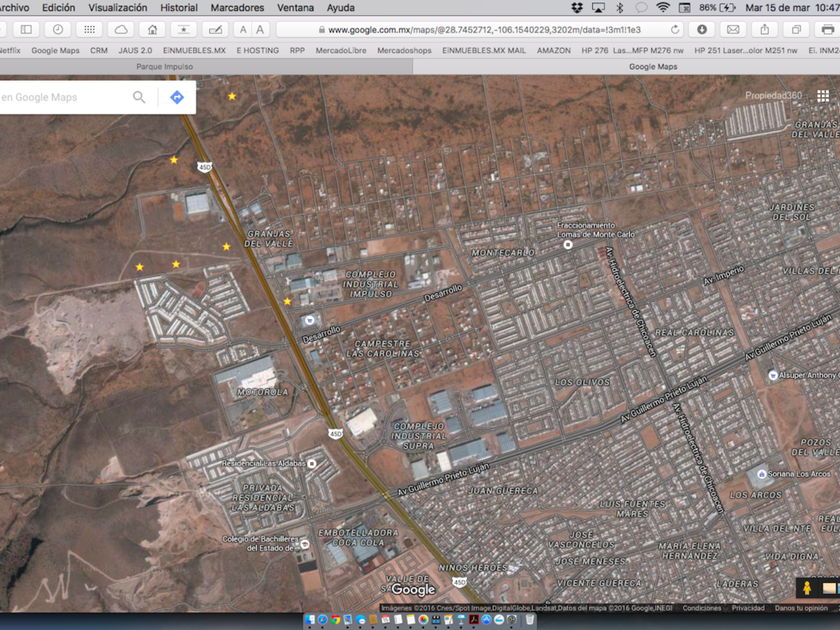Viewport: 840px width, 630px height.
Task: Select the Street View pegman icon
Action: [806, 589]
